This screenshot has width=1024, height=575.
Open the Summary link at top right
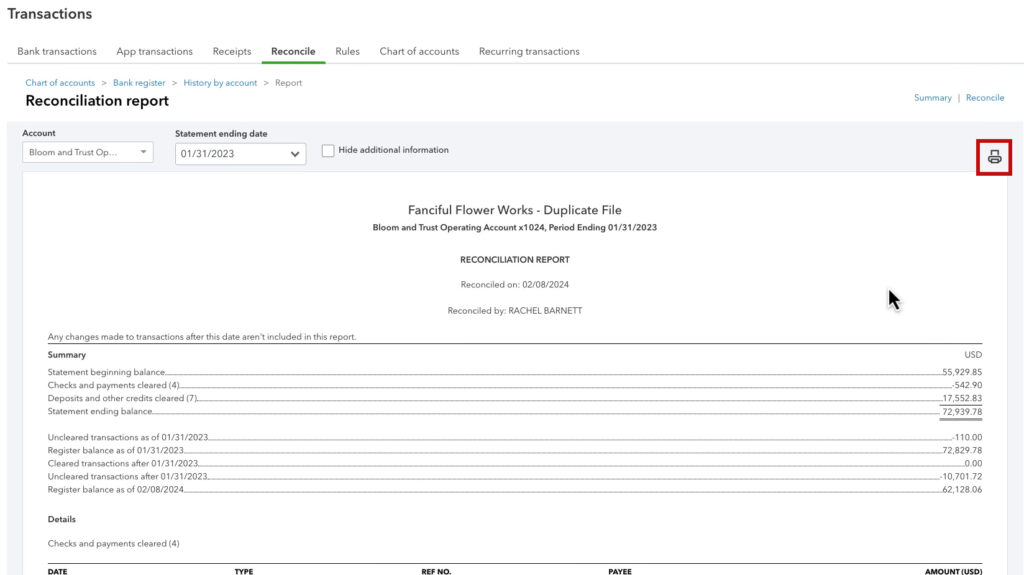coord(932,98)
